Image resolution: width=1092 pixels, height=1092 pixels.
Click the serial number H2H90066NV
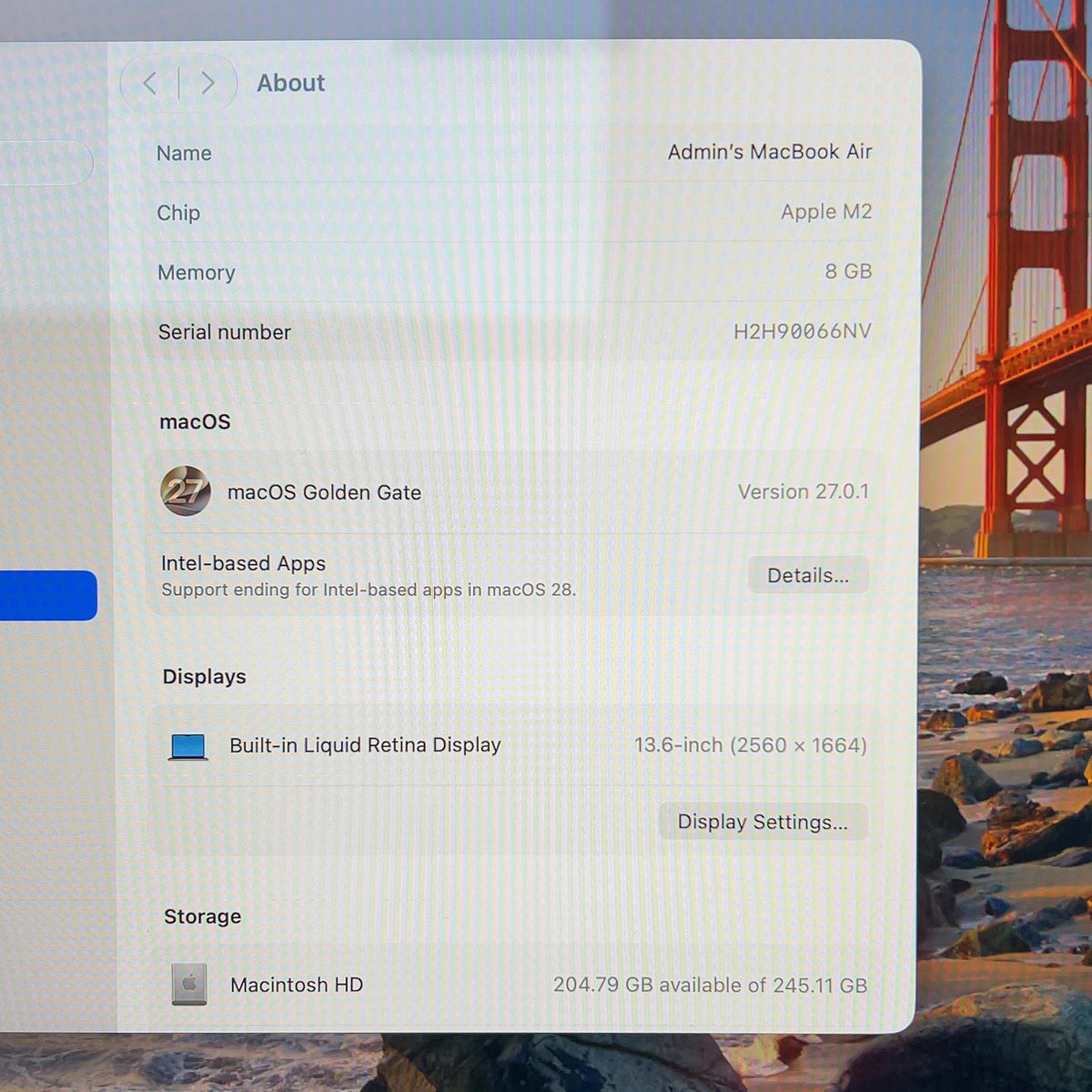(802, 331)
